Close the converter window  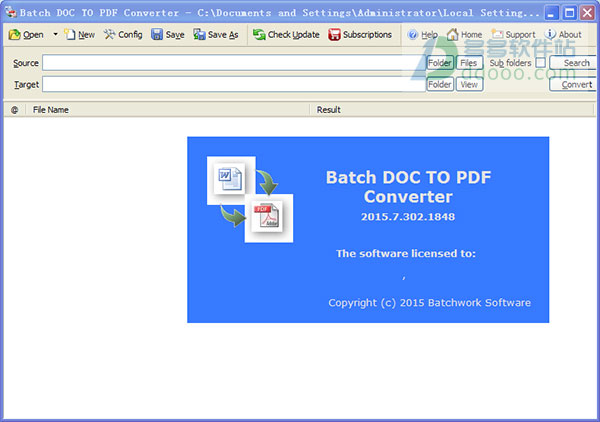click(587, 13)
